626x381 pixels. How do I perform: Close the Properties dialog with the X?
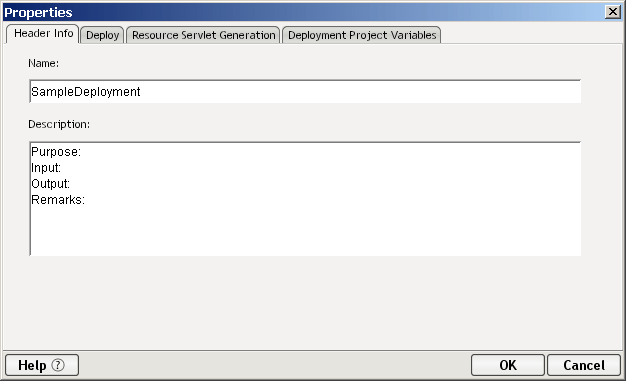[612, 12]
